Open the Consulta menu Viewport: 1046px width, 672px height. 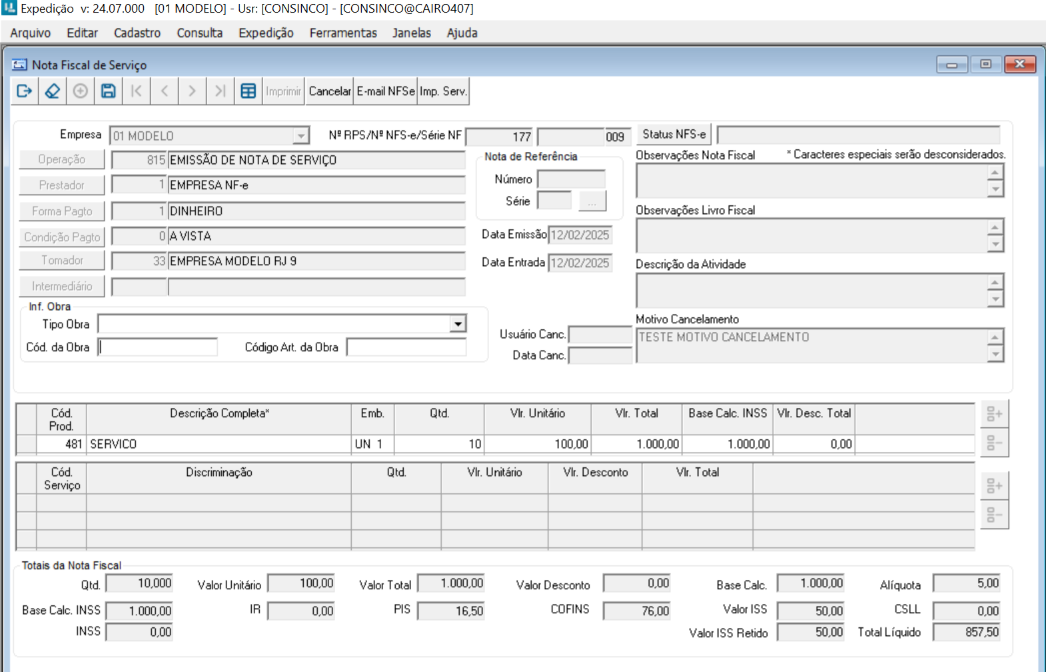point(199,33)
